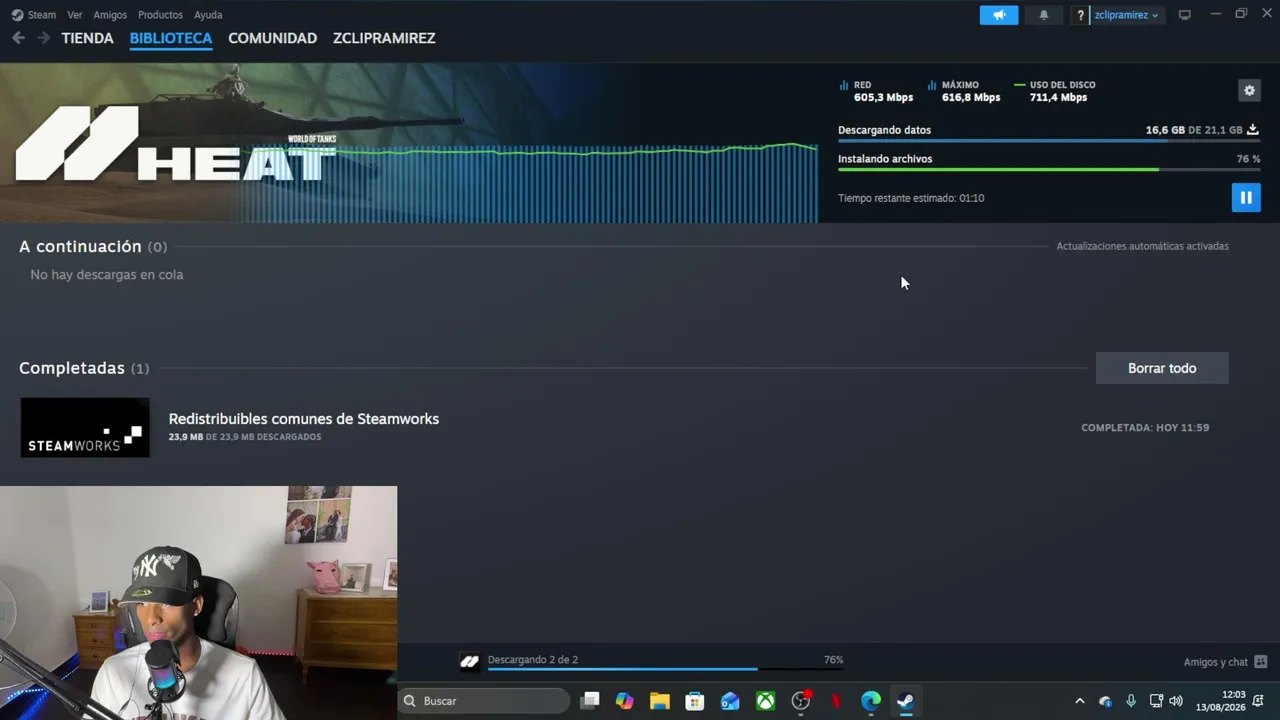Open the network tray icon
The width and height of the screenshot is (1280, 720).
1156,701
